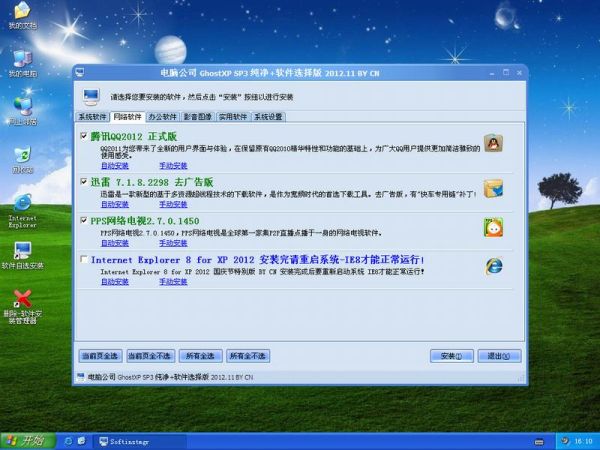
Task: Click the Xunlei (迅雷) download icon
Action: pos(492,188)
